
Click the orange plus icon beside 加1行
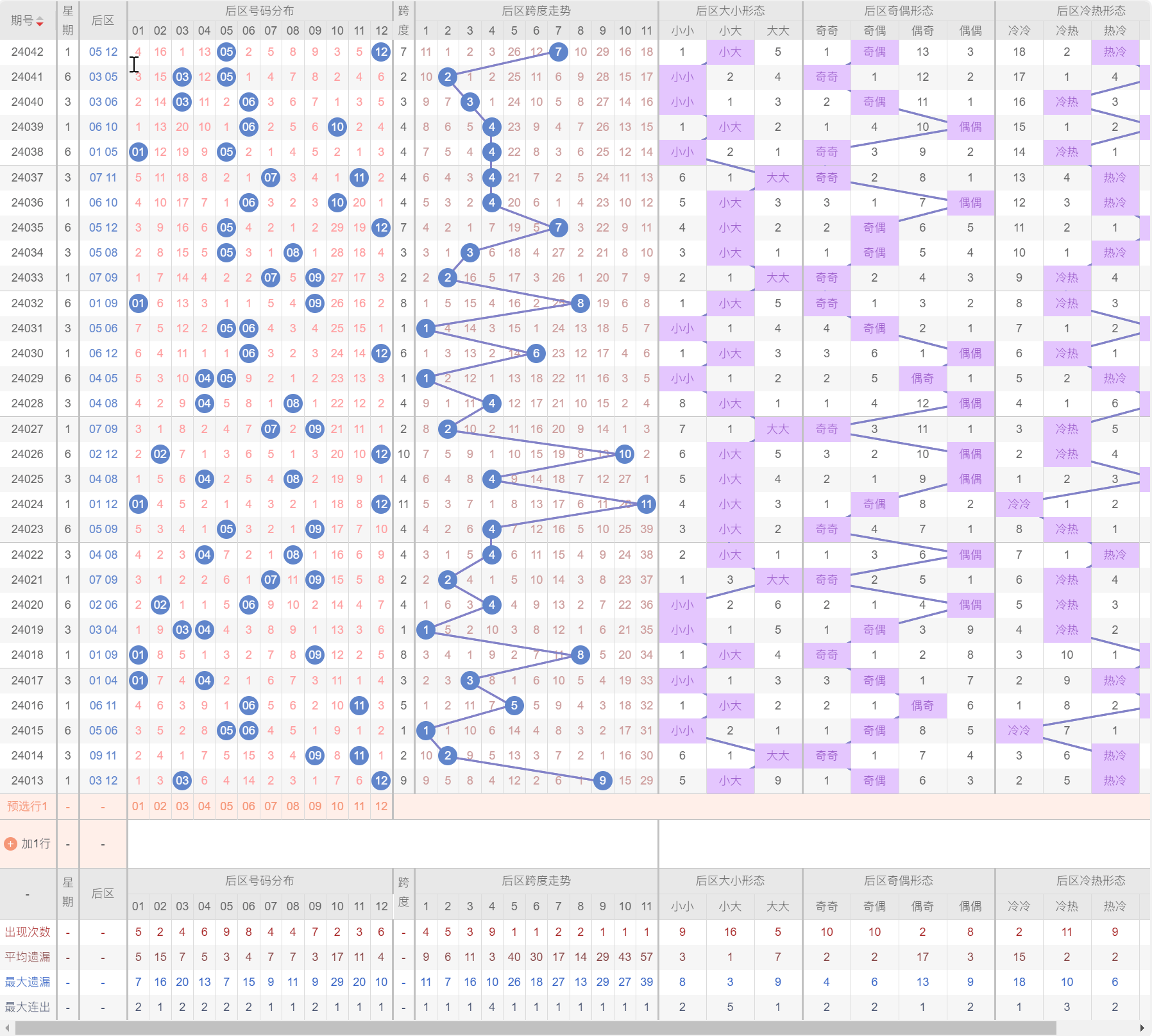tap(10, 844)
